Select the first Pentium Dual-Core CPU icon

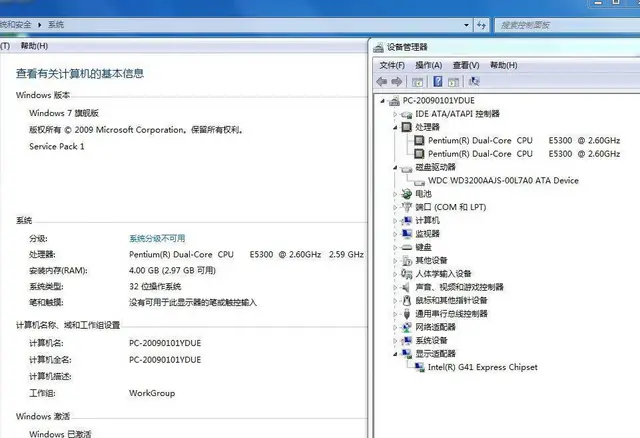point(419,140)
